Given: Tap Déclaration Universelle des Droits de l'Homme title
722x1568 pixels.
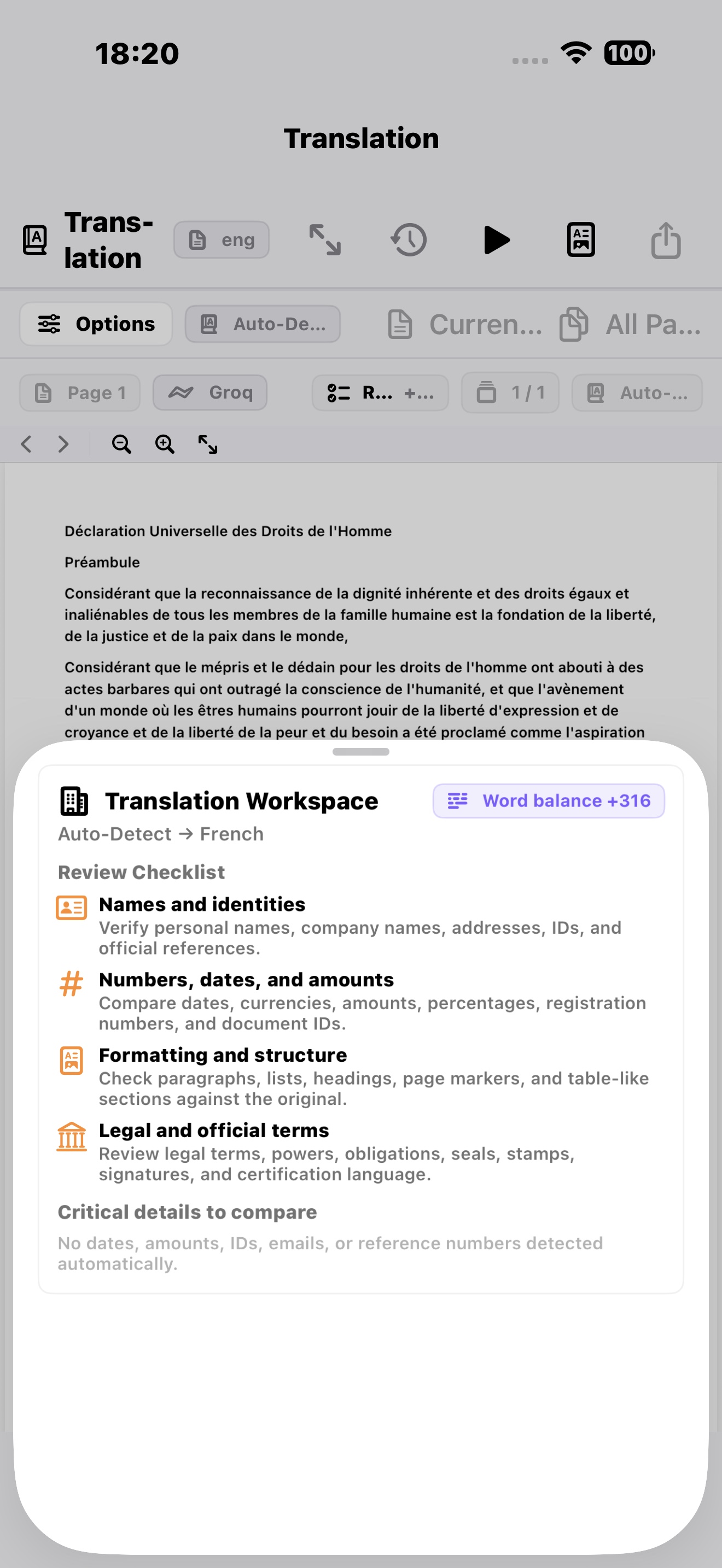Looking at the screenshot, I should point(228,531).
